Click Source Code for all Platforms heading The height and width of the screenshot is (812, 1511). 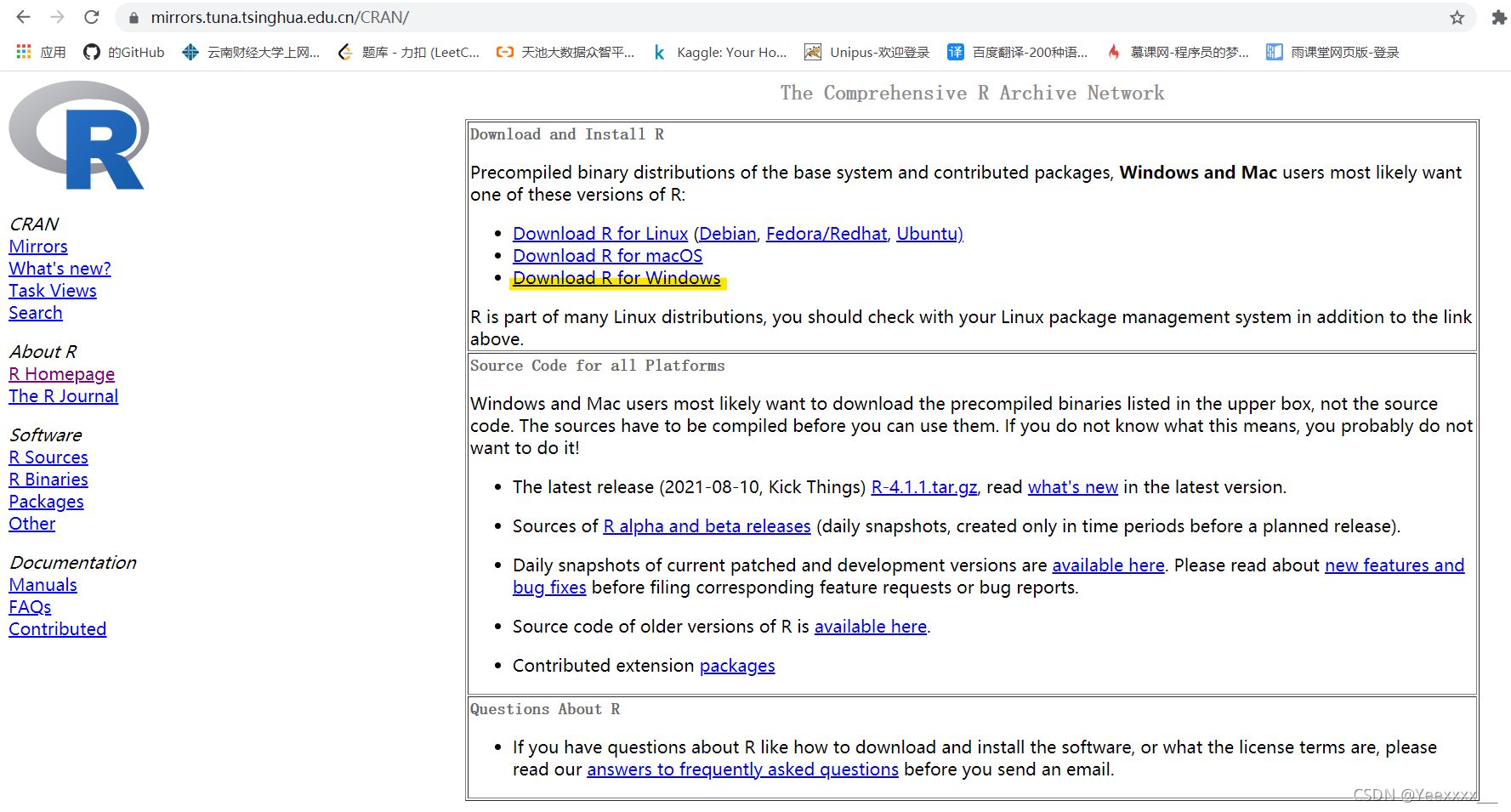click(x=598, y=366)
